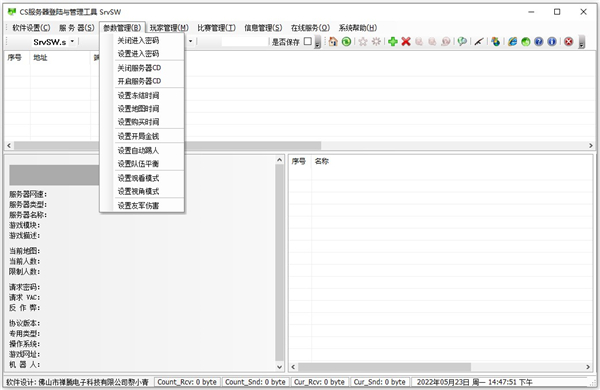600x390 pixels.
Task: Choose 设置开局金钱 from the menu
Action: coord(138,136)
